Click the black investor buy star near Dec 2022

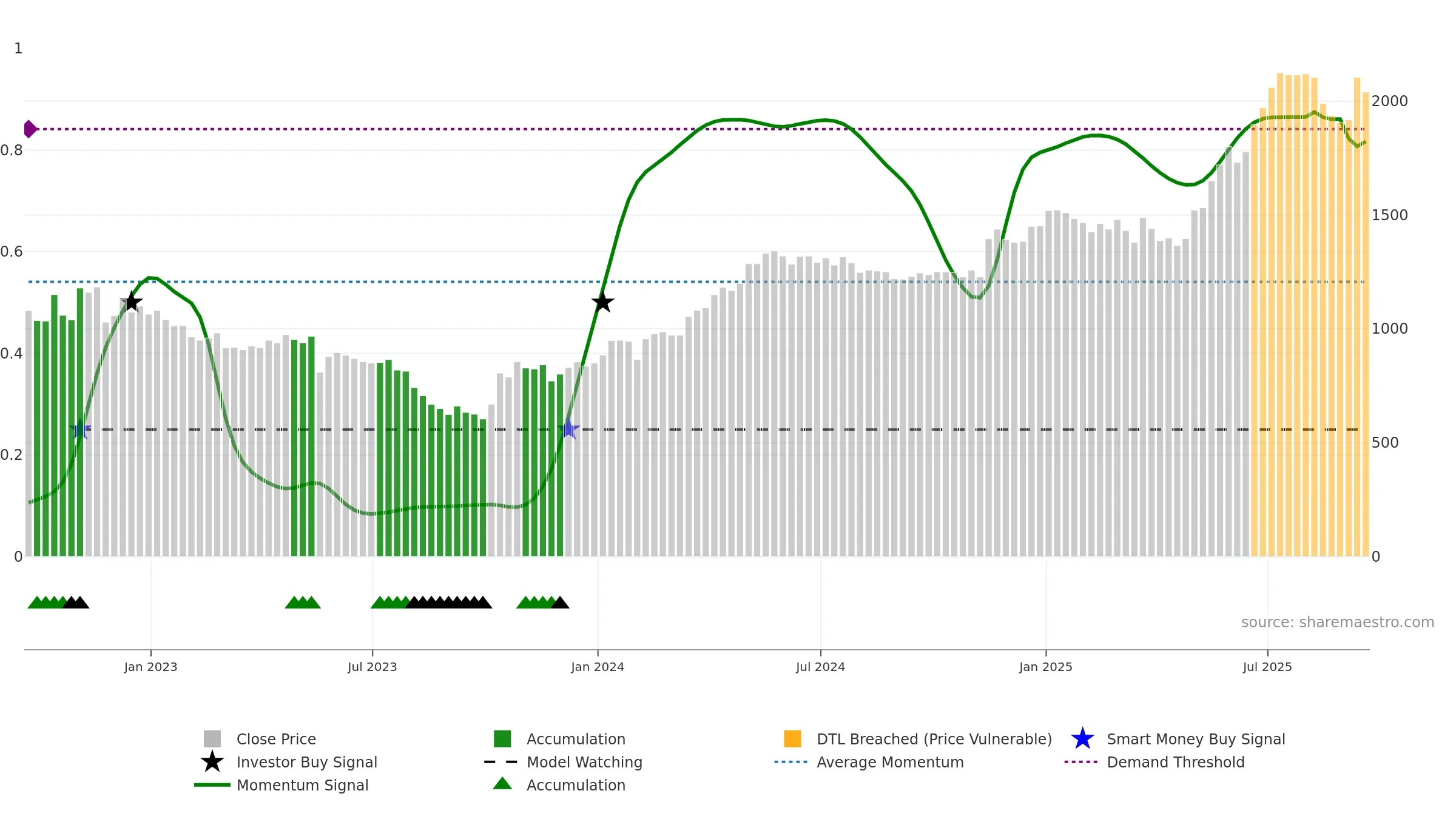131,301
